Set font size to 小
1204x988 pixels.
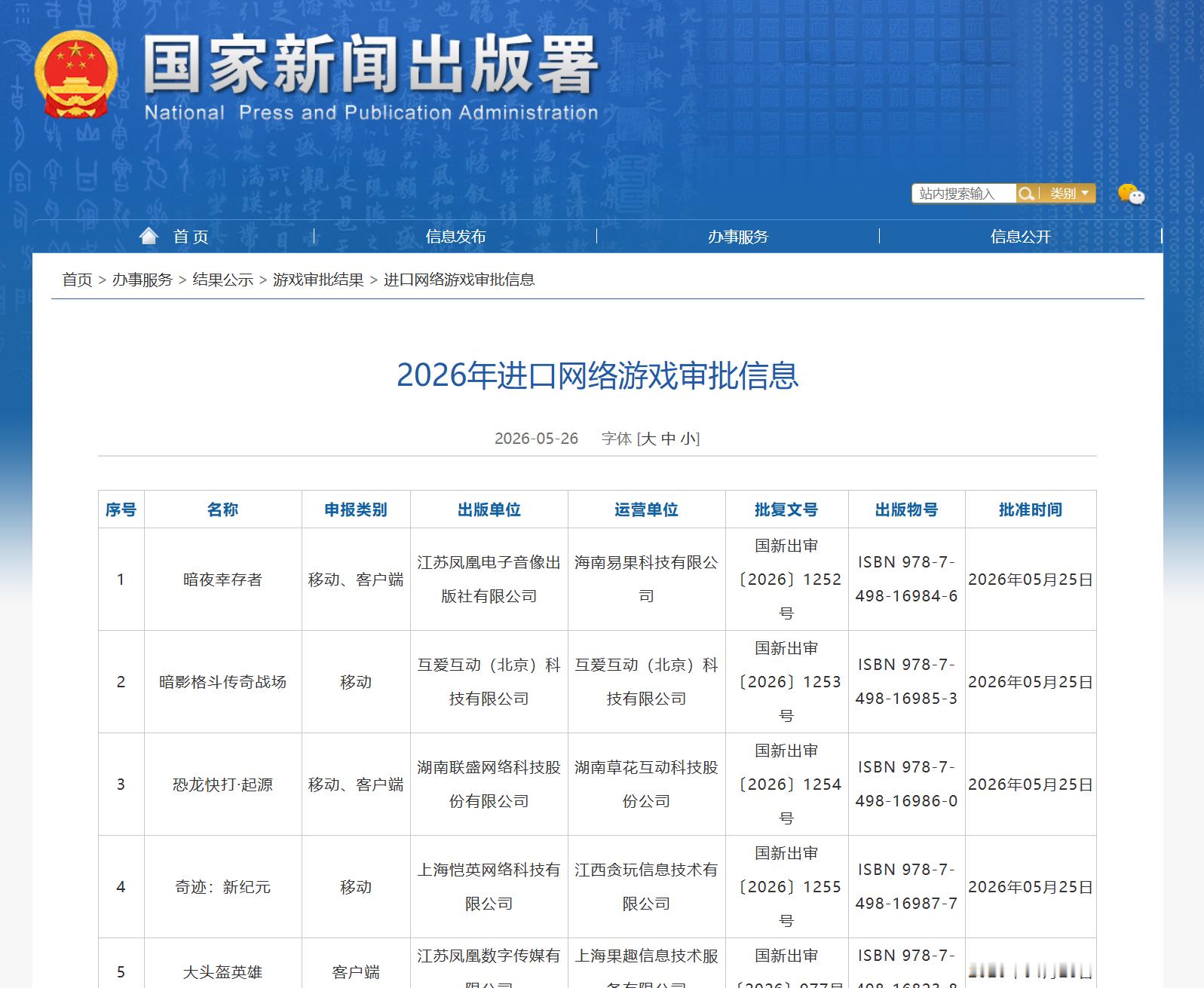[x=688, y=439]
